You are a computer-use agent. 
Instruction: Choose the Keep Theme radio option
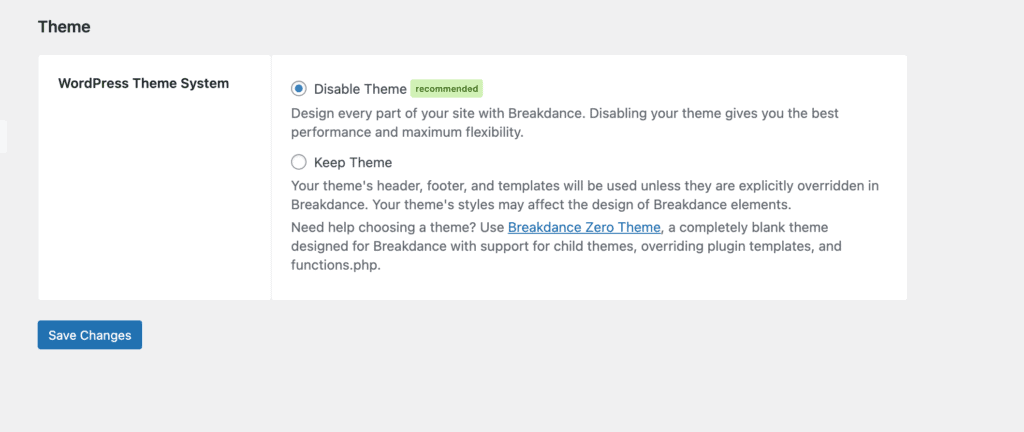(x=298, y=162)
